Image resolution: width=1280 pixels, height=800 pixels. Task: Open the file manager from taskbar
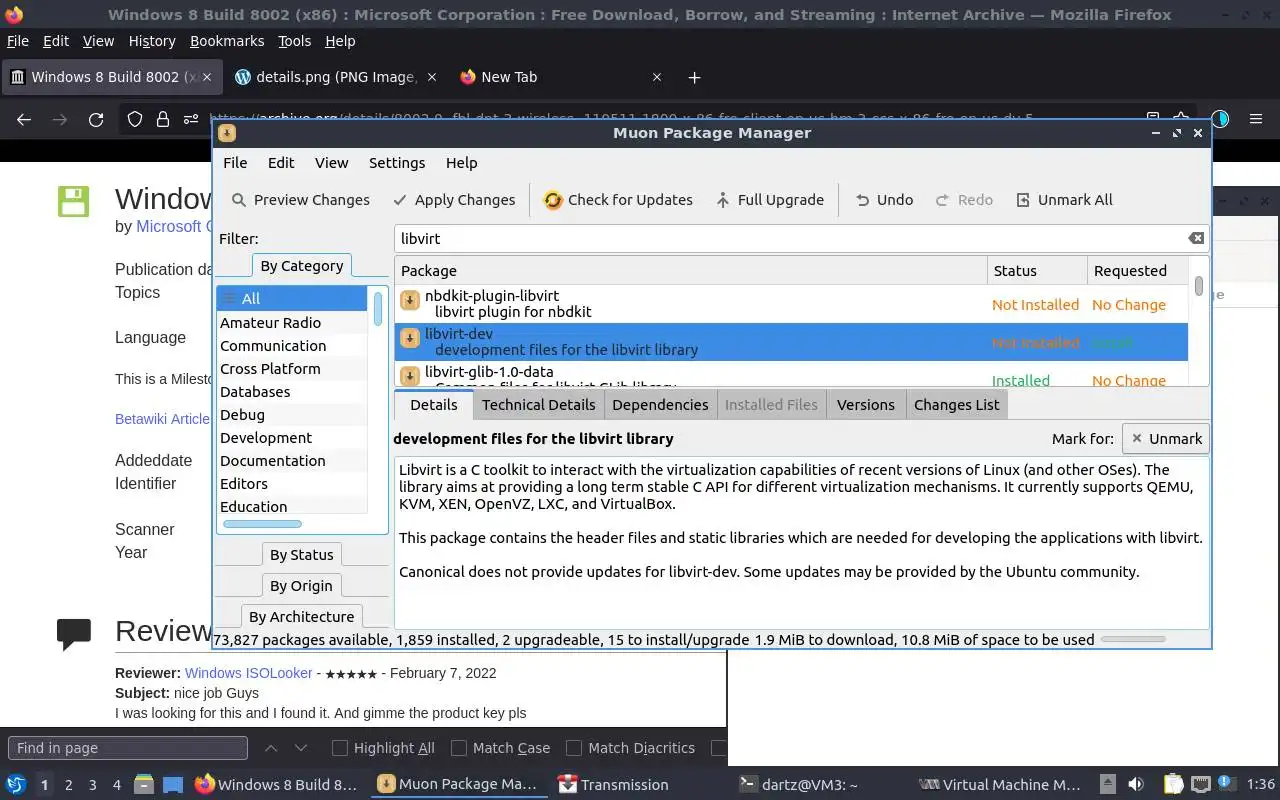(x=144, y=785)
